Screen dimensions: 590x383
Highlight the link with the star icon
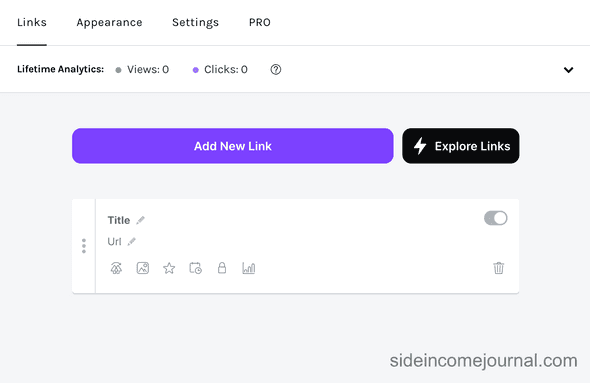(x=169, y=268)
